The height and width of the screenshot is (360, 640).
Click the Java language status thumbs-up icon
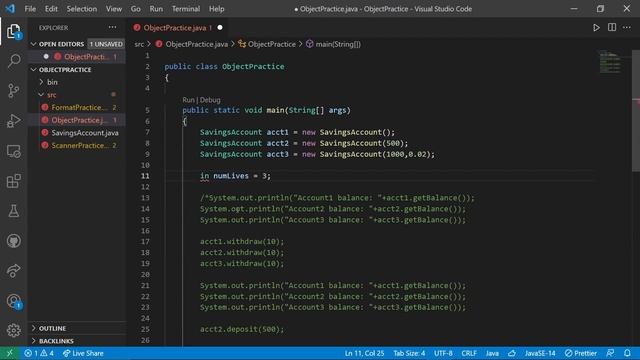click(512, 353)
